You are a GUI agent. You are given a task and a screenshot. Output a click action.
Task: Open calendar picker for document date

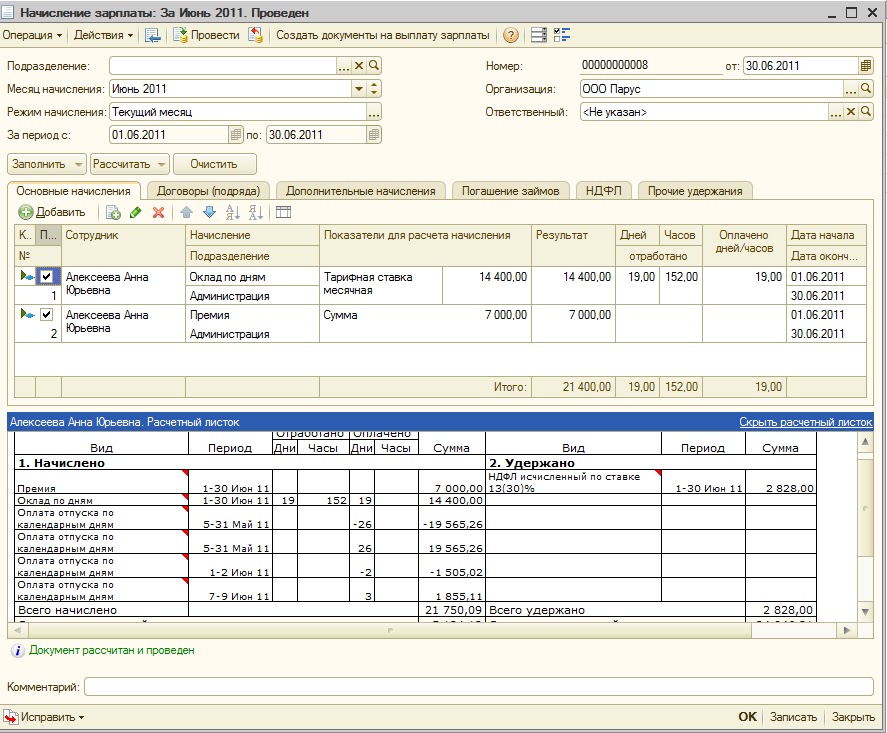tap(865, 66)
